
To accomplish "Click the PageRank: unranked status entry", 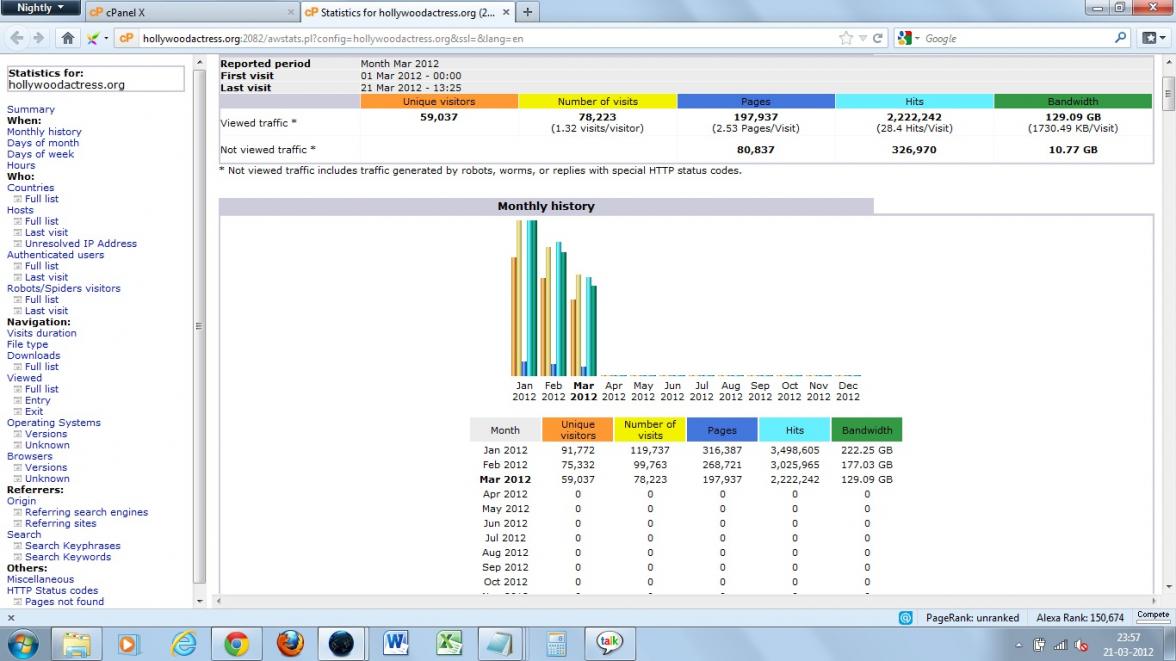I will 972,618.
